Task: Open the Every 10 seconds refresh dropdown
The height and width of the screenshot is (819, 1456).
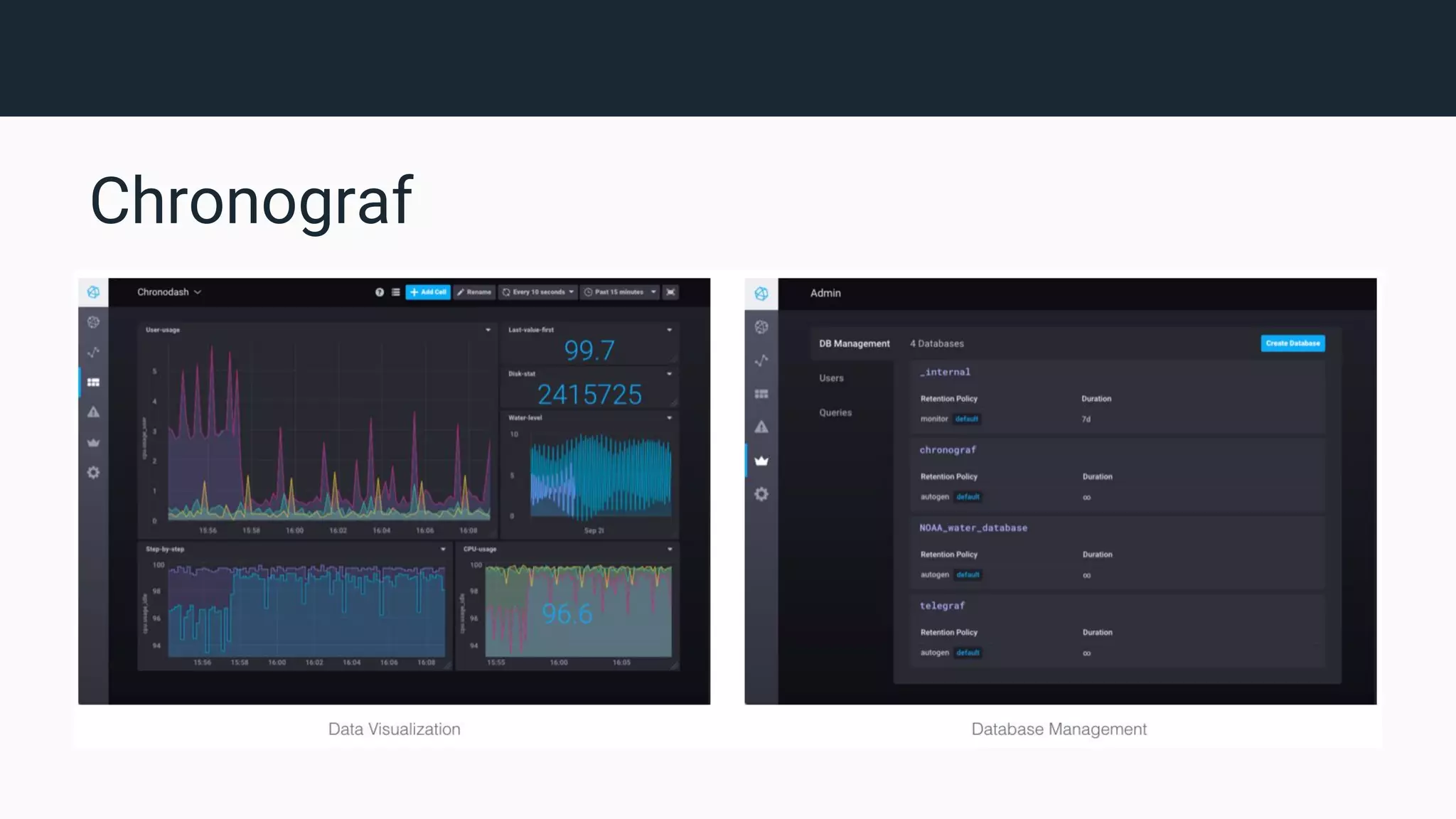Action: (537, 292)
